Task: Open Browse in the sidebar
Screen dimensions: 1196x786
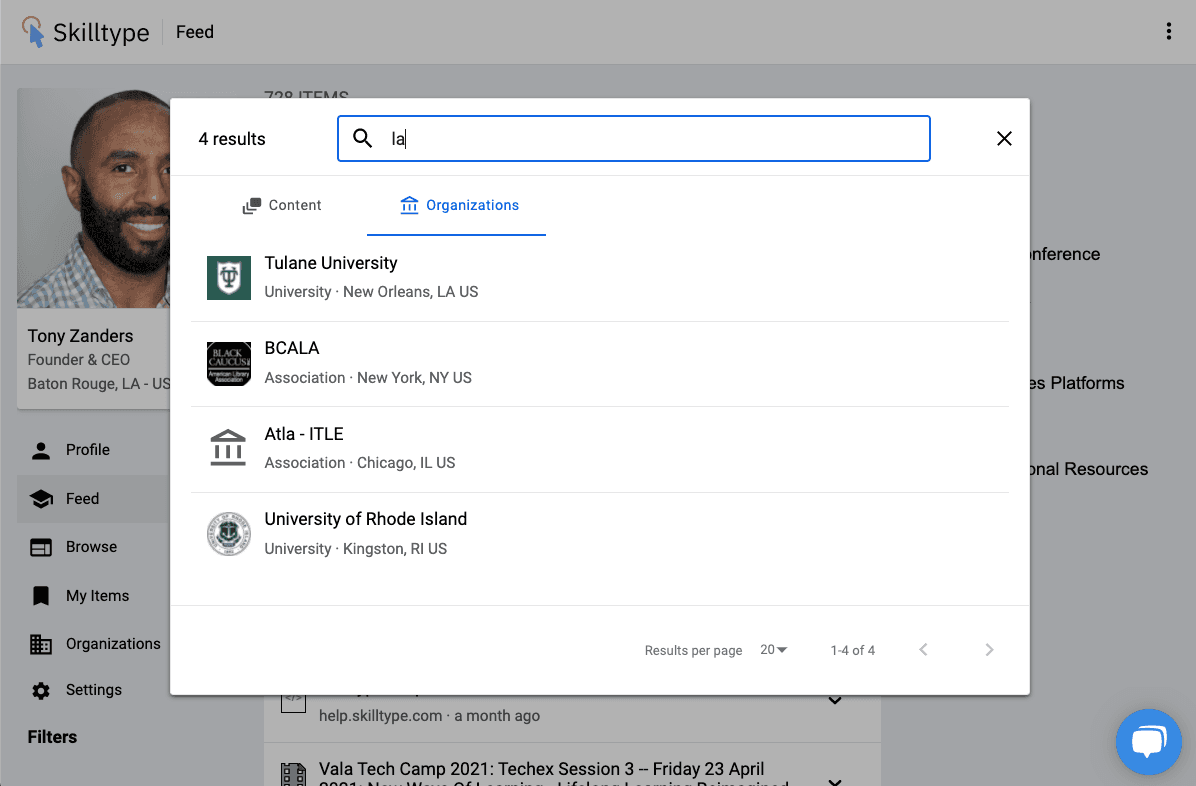Action: pyautogui.click(x=93, y=547)
